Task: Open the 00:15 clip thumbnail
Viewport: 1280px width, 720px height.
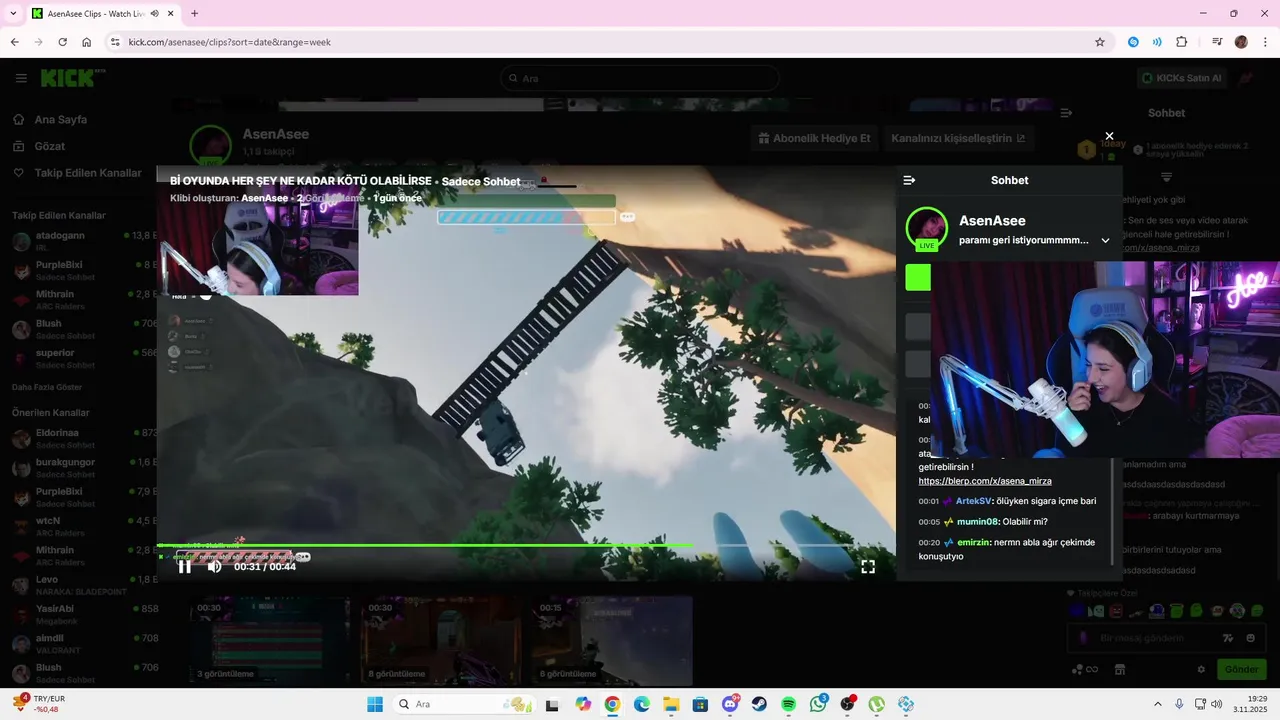Action: 612,641
